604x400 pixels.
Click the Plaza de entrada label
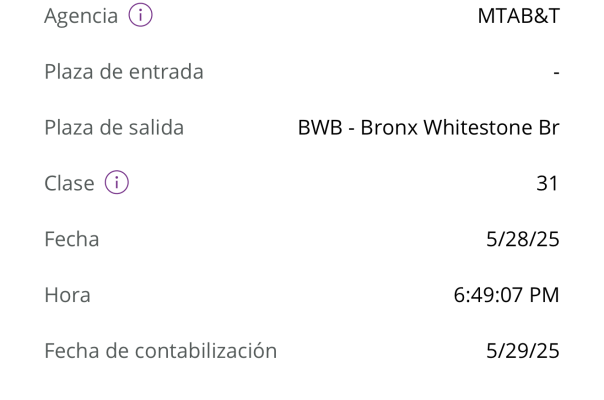click(x=124, y=71)
